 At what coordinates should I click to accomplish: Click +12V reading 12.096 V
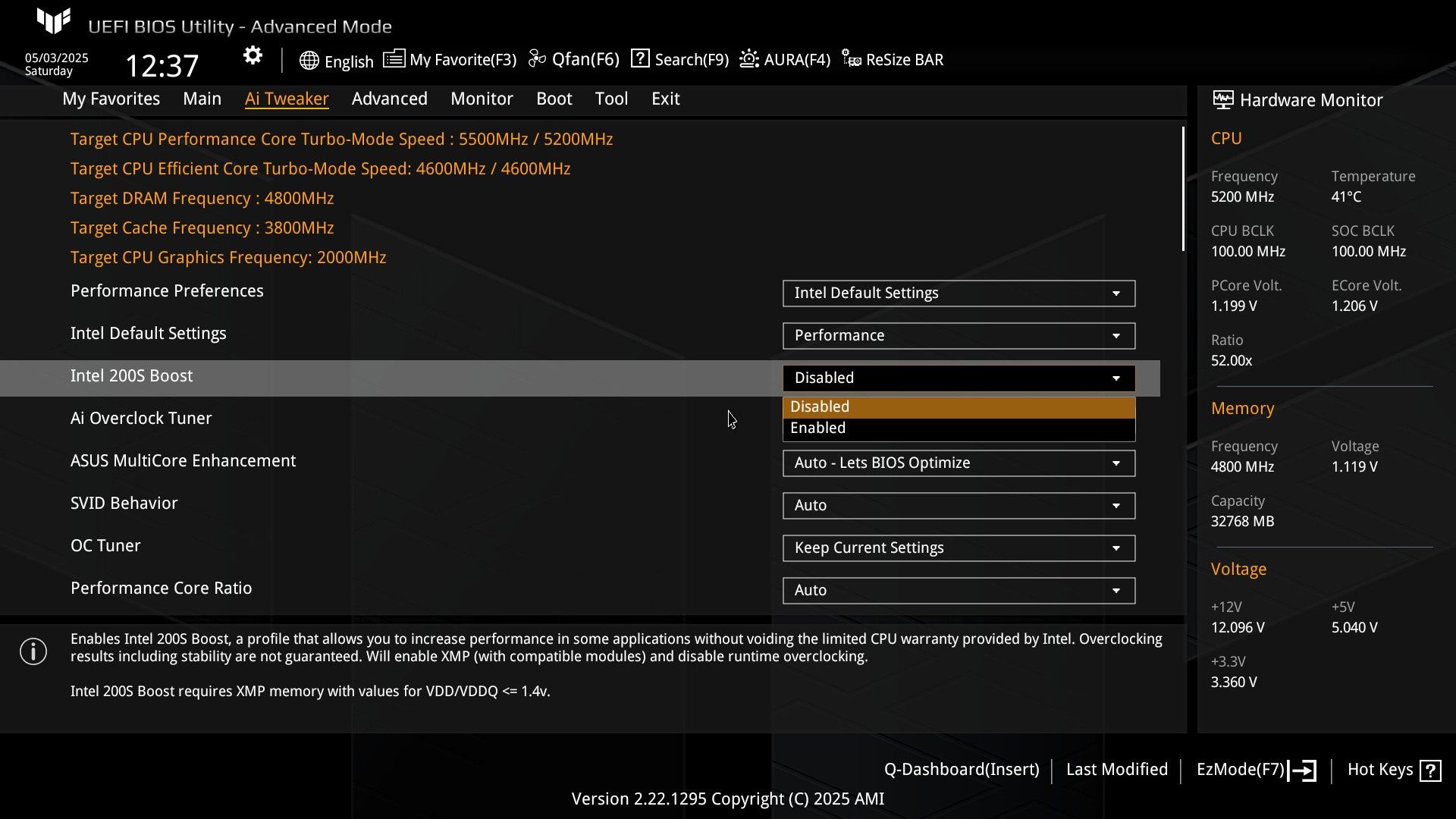[1238, 628]
